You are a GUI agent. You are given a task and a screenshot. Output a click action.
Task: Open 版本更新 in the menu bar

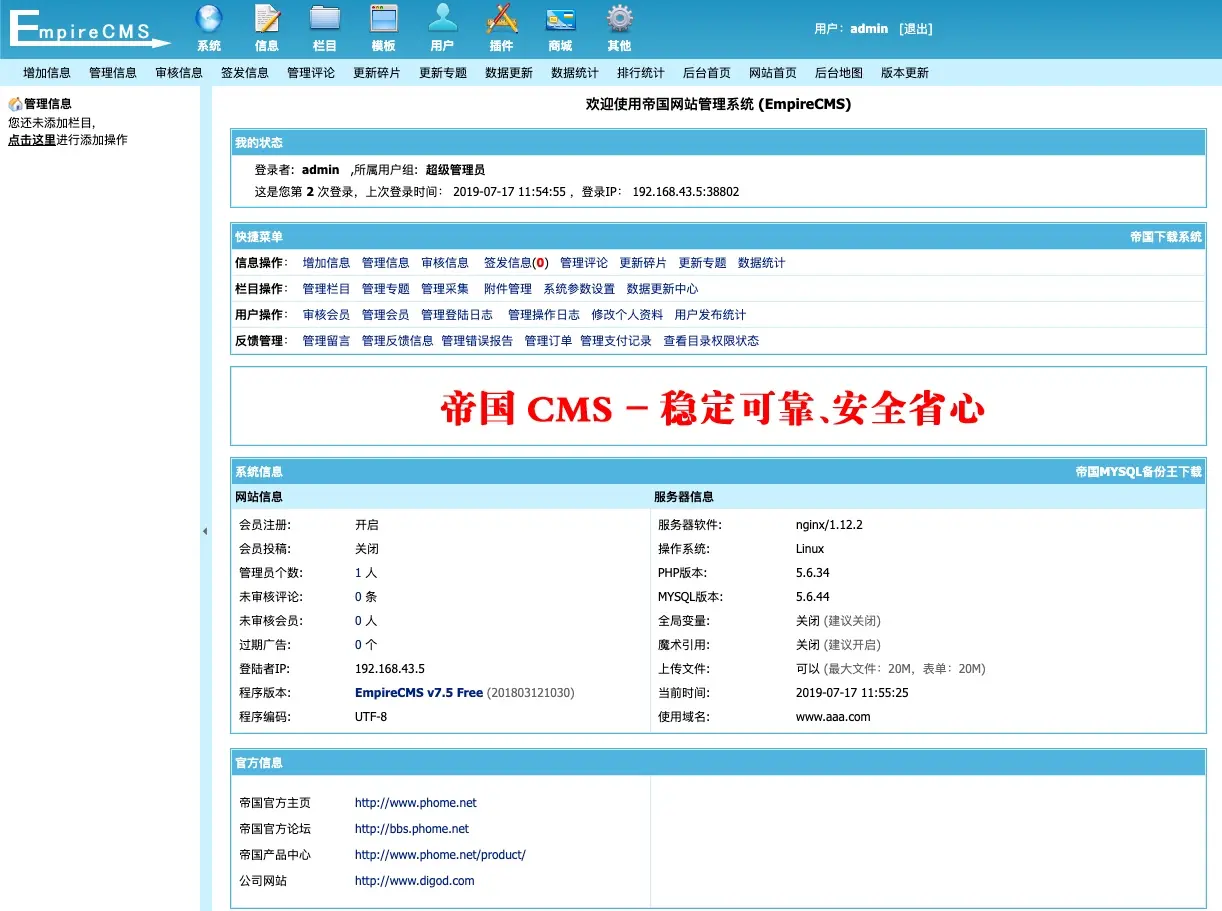click(905, 73)
